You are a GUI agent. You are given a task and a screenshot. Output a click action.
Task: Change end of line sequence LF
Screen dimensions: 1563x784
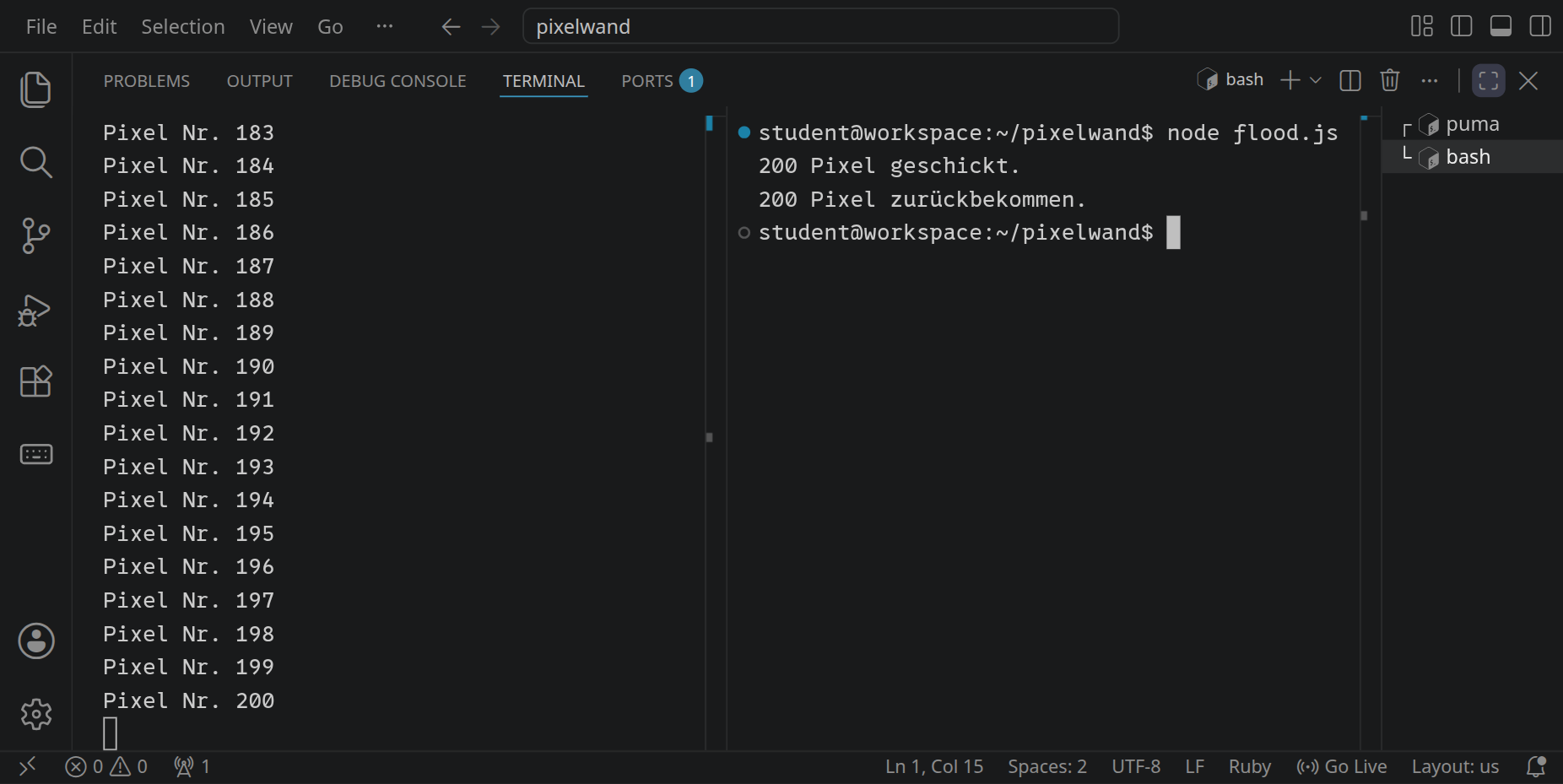click(x=1194, y=766)
